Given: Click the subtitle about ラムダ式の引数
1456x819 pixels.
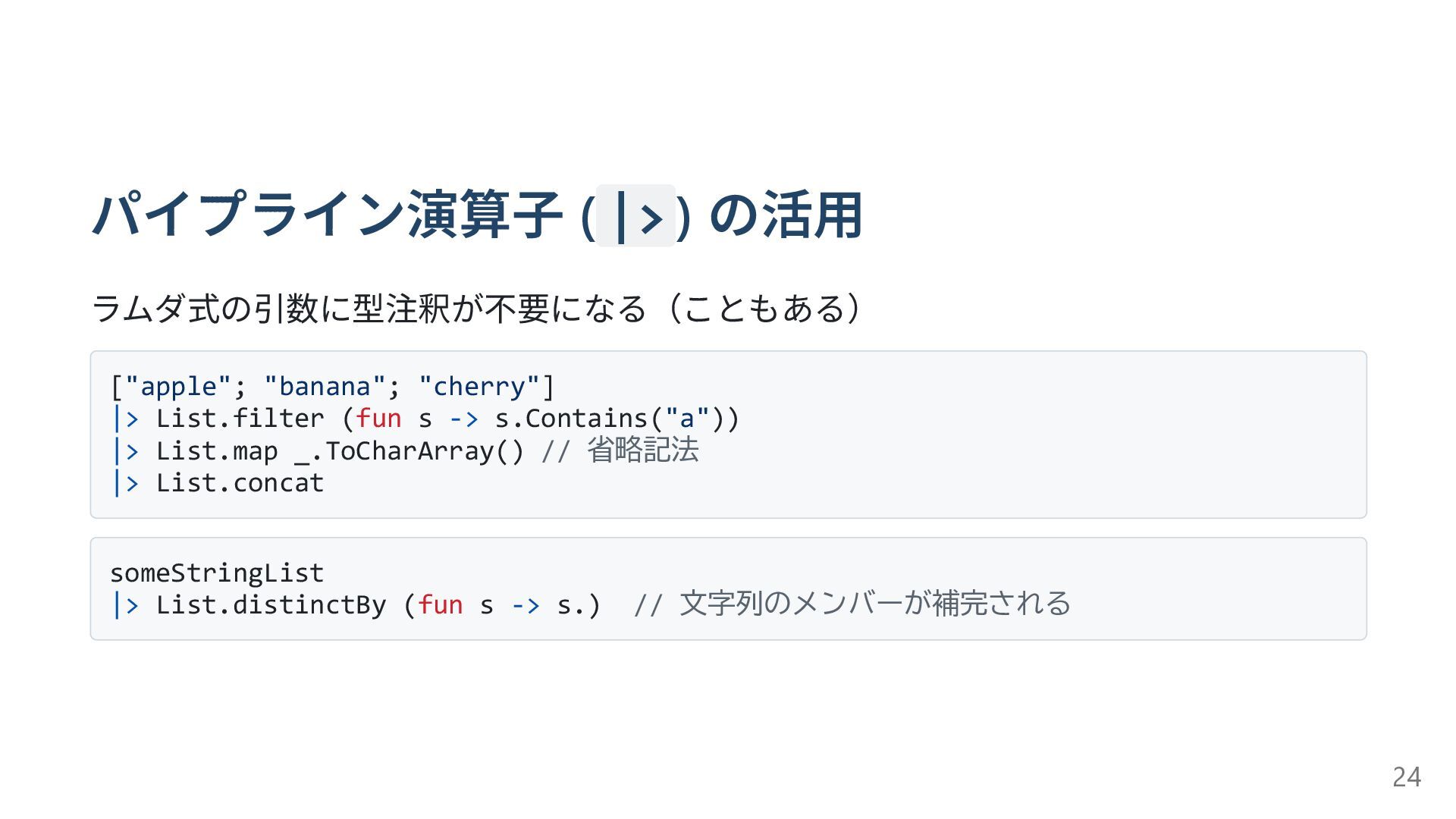Looking at the screenshot, I should pyautogui.click(x=476, y=309).
